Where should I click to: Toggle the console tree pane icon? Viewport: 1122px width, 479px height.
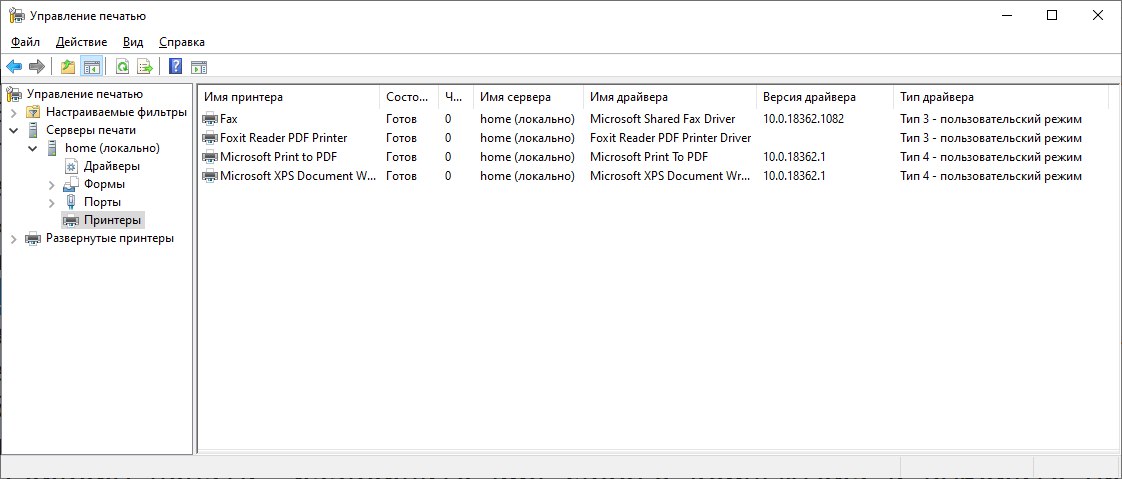tap(91, 67)
